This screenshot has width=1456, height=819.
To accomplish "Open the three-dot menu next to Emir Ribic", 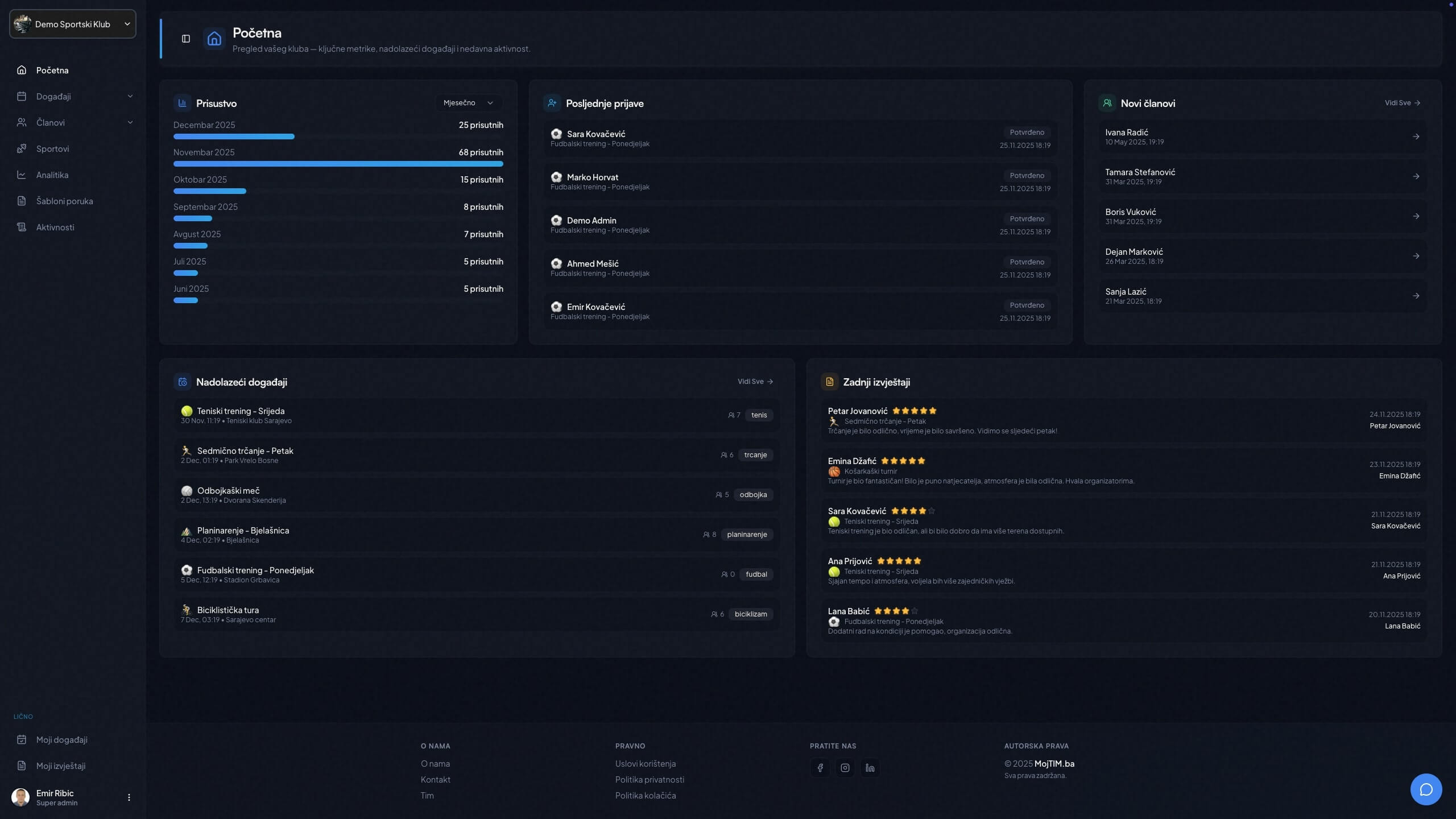I will click(x=129, y=797).
